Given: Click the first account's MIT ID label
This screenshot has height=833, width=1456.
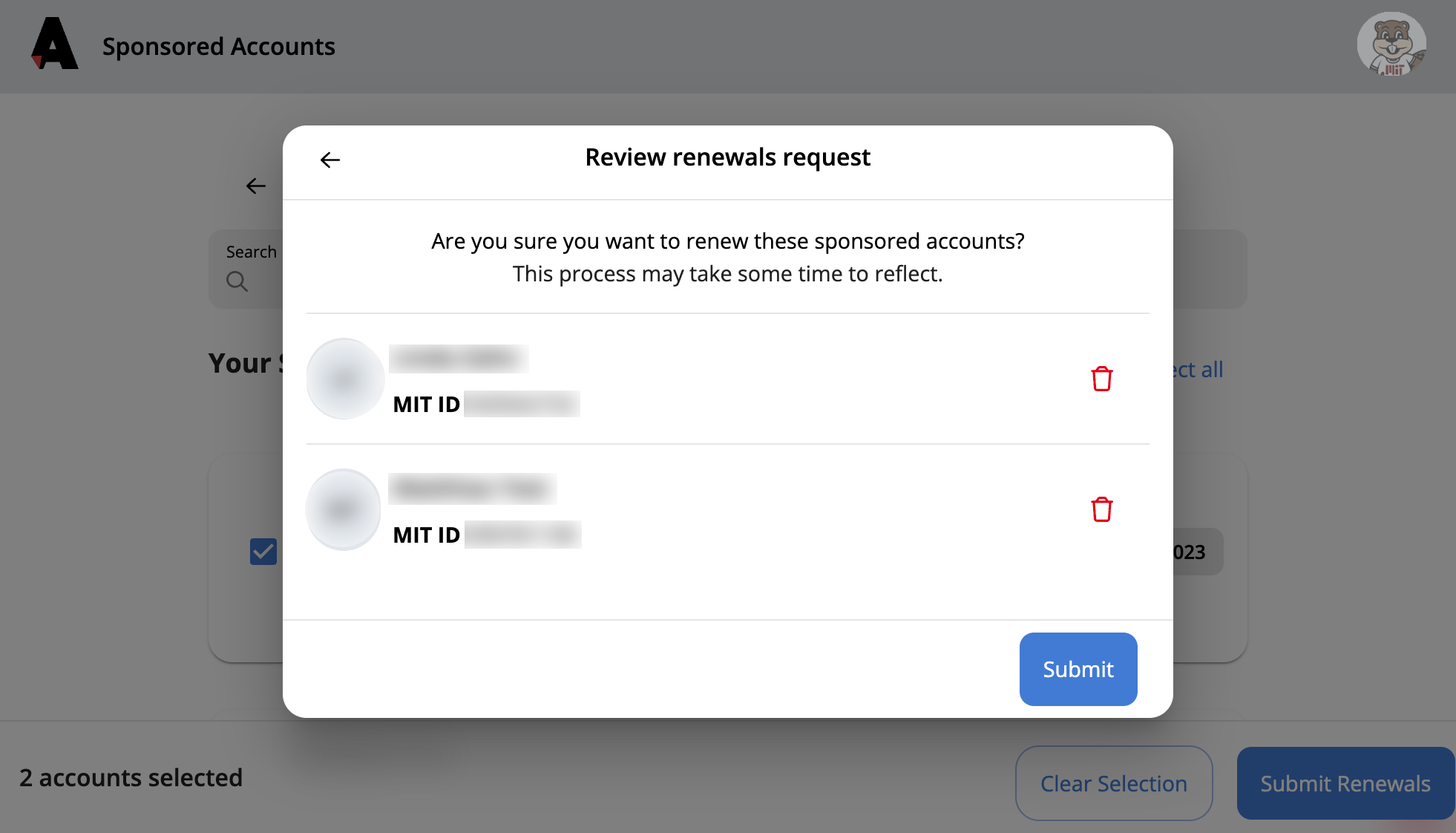Looking at the screenshot, I should [x=427, y=404].
